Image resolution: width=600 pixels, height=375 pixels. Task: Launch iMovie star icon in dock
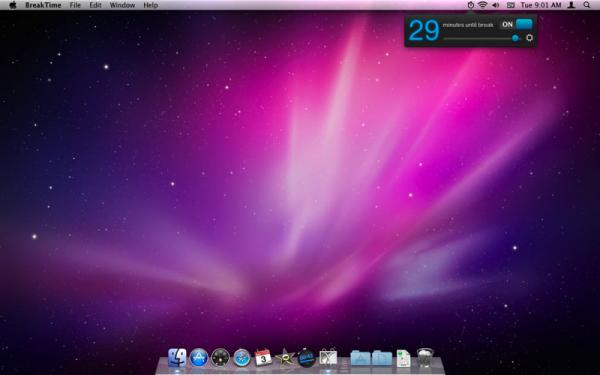(285, 358)
